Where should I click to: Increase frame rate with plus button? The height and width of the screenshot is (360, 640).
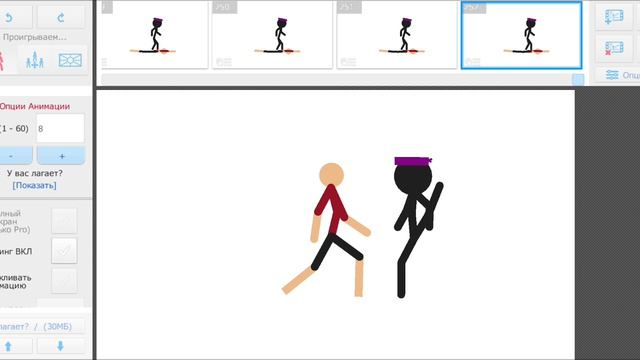click(x=61, y=156)
